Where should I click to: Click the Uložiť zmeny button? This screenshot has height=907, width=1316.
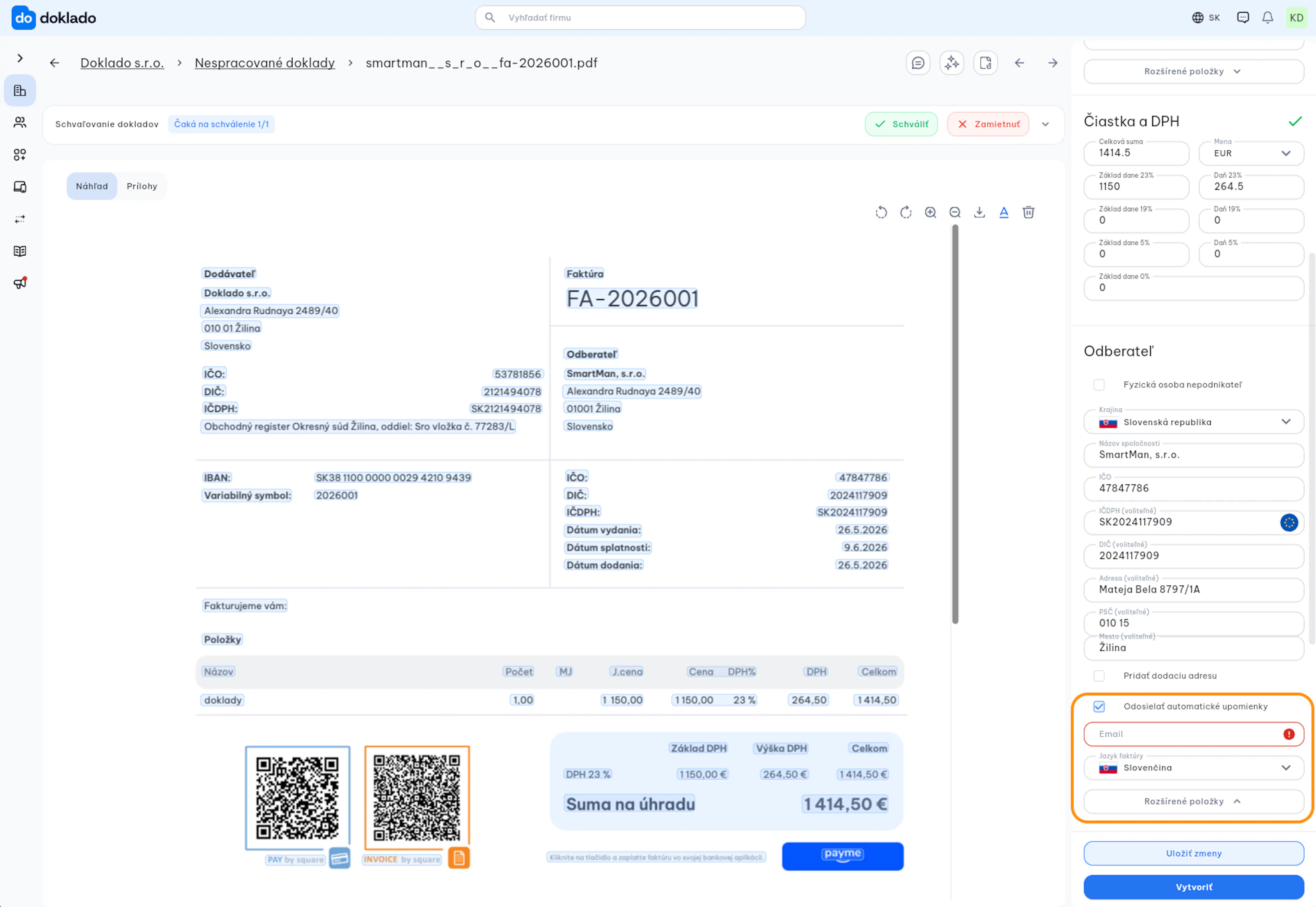click(1194, 854)
